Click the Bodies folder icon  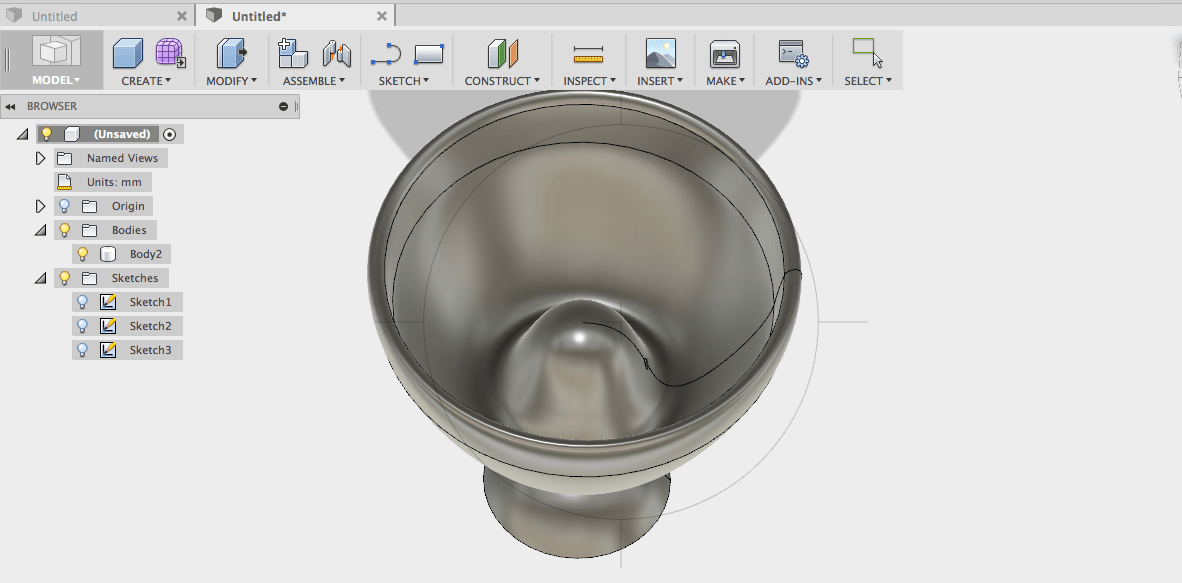tap(90, 230)
